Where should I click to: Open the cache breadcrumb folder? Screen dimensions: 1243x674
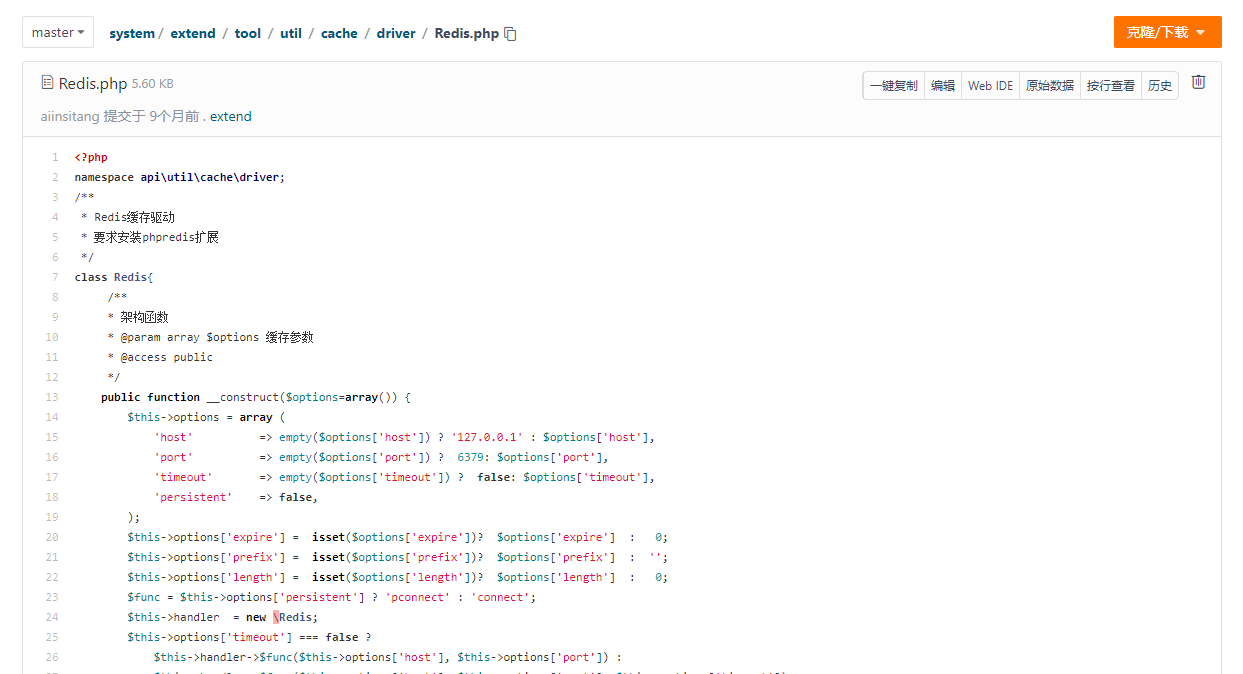(339, 33)
